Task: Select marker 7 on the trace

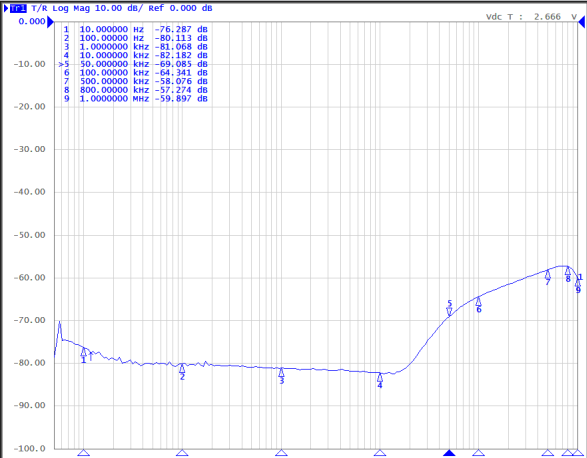Action: click(548, 275)
